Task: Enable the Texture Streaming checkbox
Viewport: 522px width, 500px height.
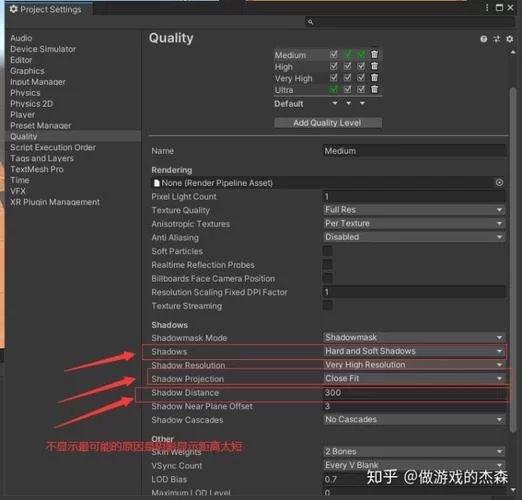Action: pos(328,305)
